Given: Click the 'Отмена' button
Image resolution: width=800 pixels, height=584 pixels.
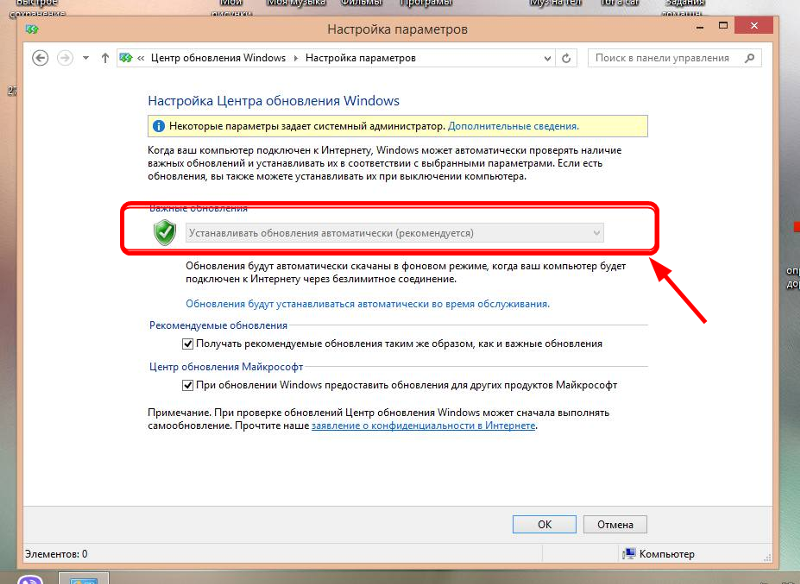Looking at the screenshot, I should tap(615, 524).
